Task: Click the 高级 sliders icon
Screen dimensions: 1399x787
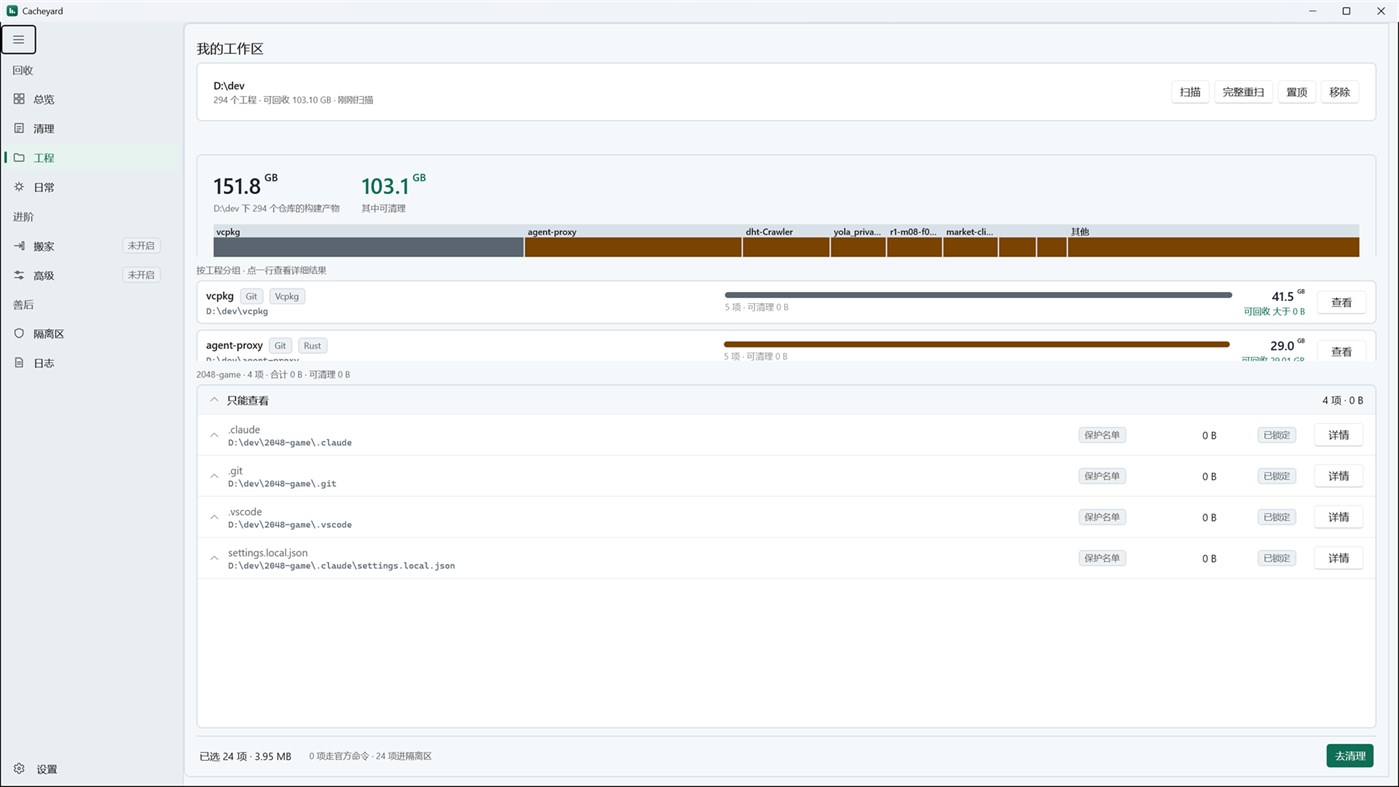Action: pyautogui.click(x=19, y=275)
